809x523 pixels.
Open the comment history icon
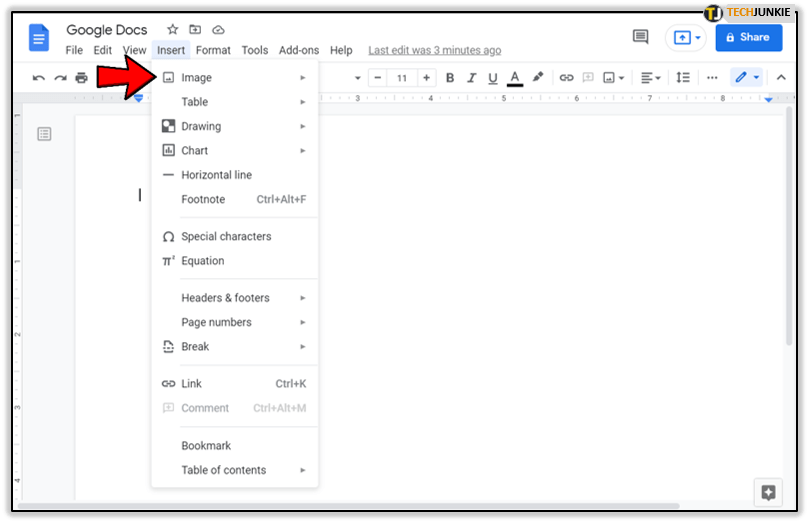click(641, 37)
